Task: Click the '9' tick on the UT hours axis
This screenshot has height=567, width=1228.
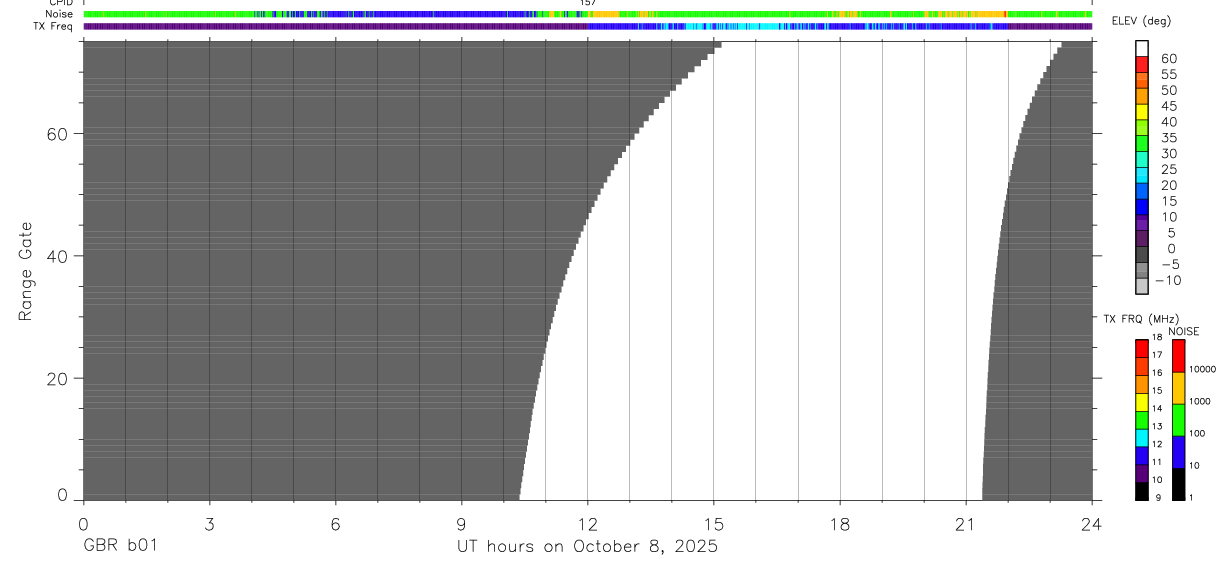Action: [x=461, y=523]
